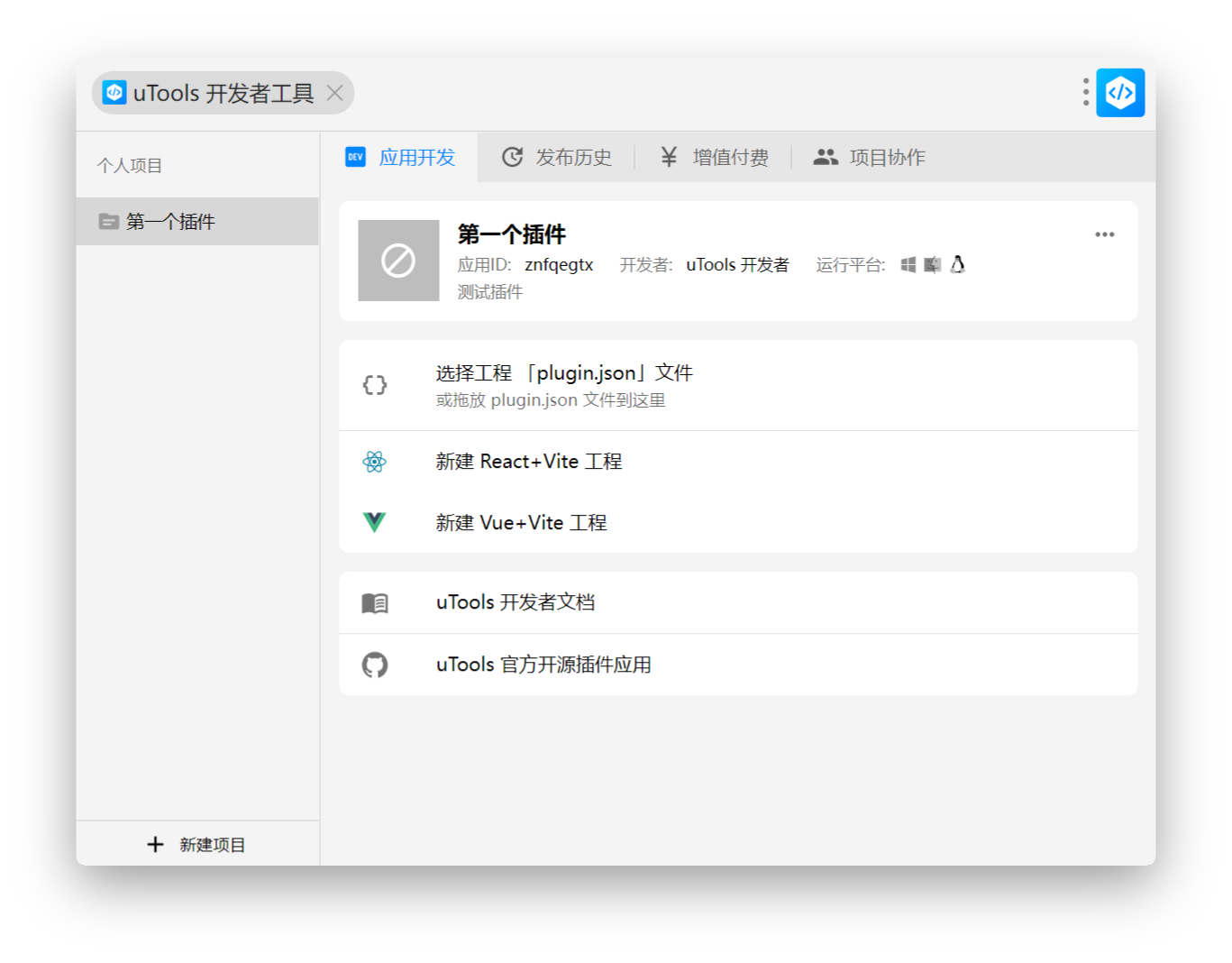Open the ellipsis menu on 第一个插件 card
This screenshot has width=1232, height=963.
click(x=1104, y=234)
